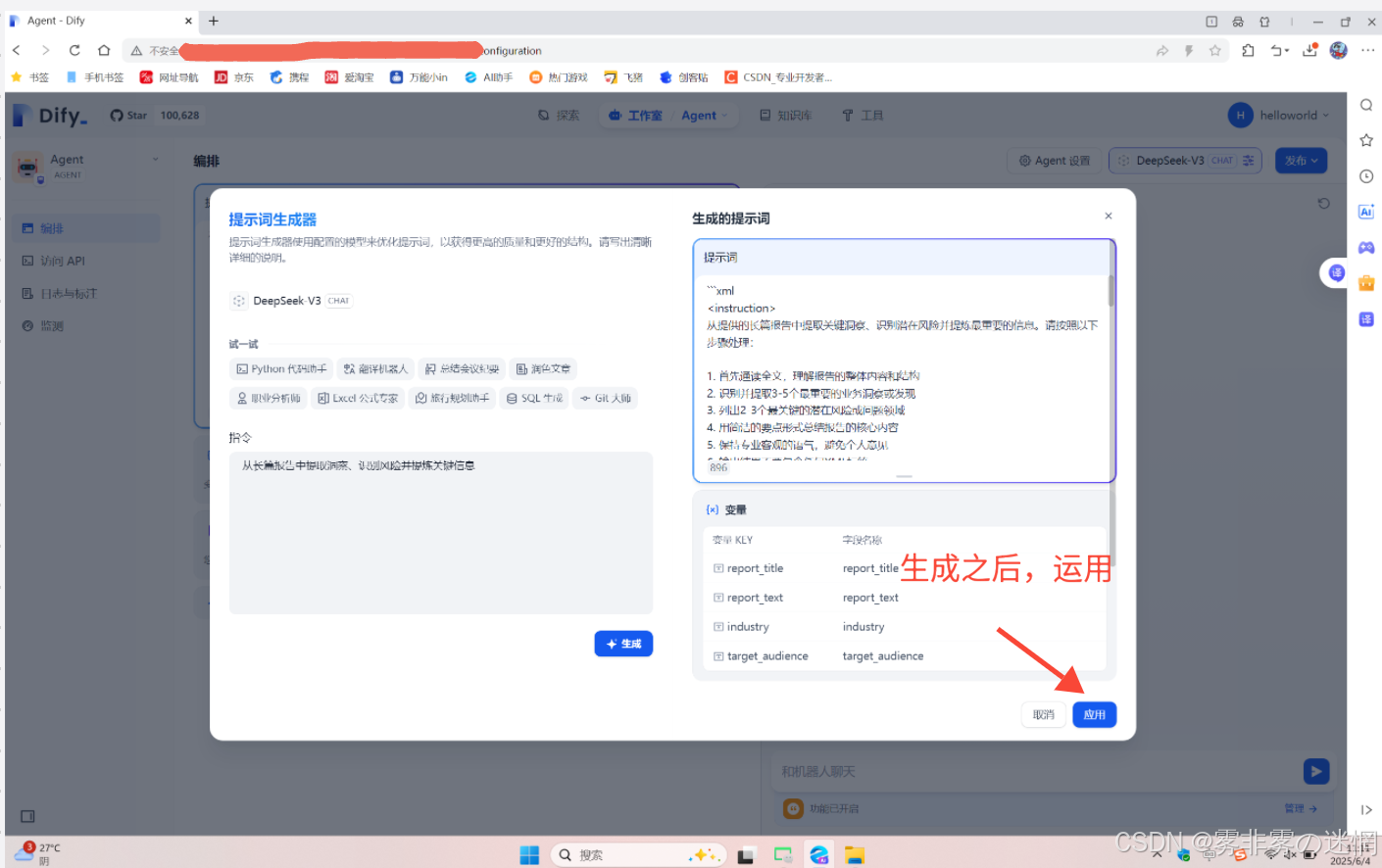Open the Agent 设置 button
The width and height of the screenshot is (1382, 868).
coord(1054,161)
